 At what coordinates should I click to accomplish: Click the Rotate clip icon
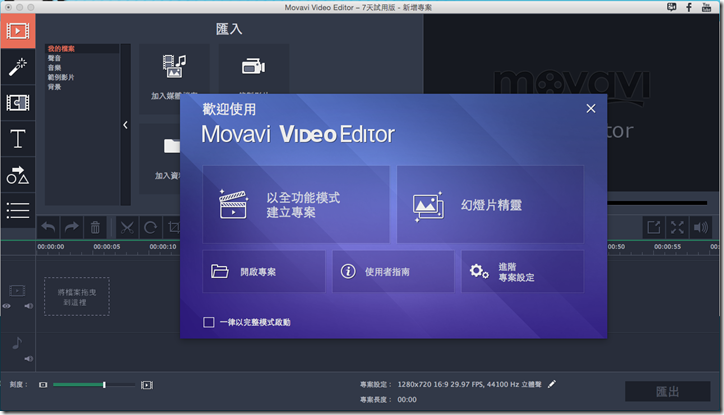point(151,227)
